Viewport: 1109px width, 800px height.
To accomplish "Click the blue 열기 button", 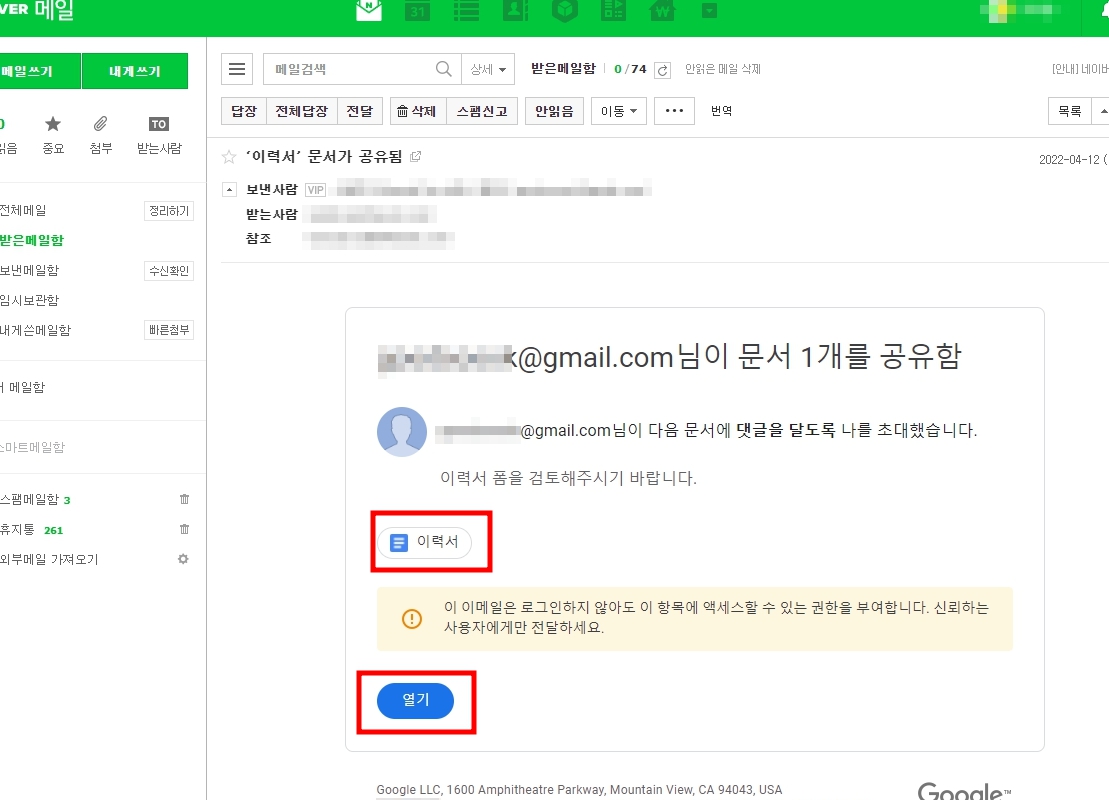I will pos(416,701).
